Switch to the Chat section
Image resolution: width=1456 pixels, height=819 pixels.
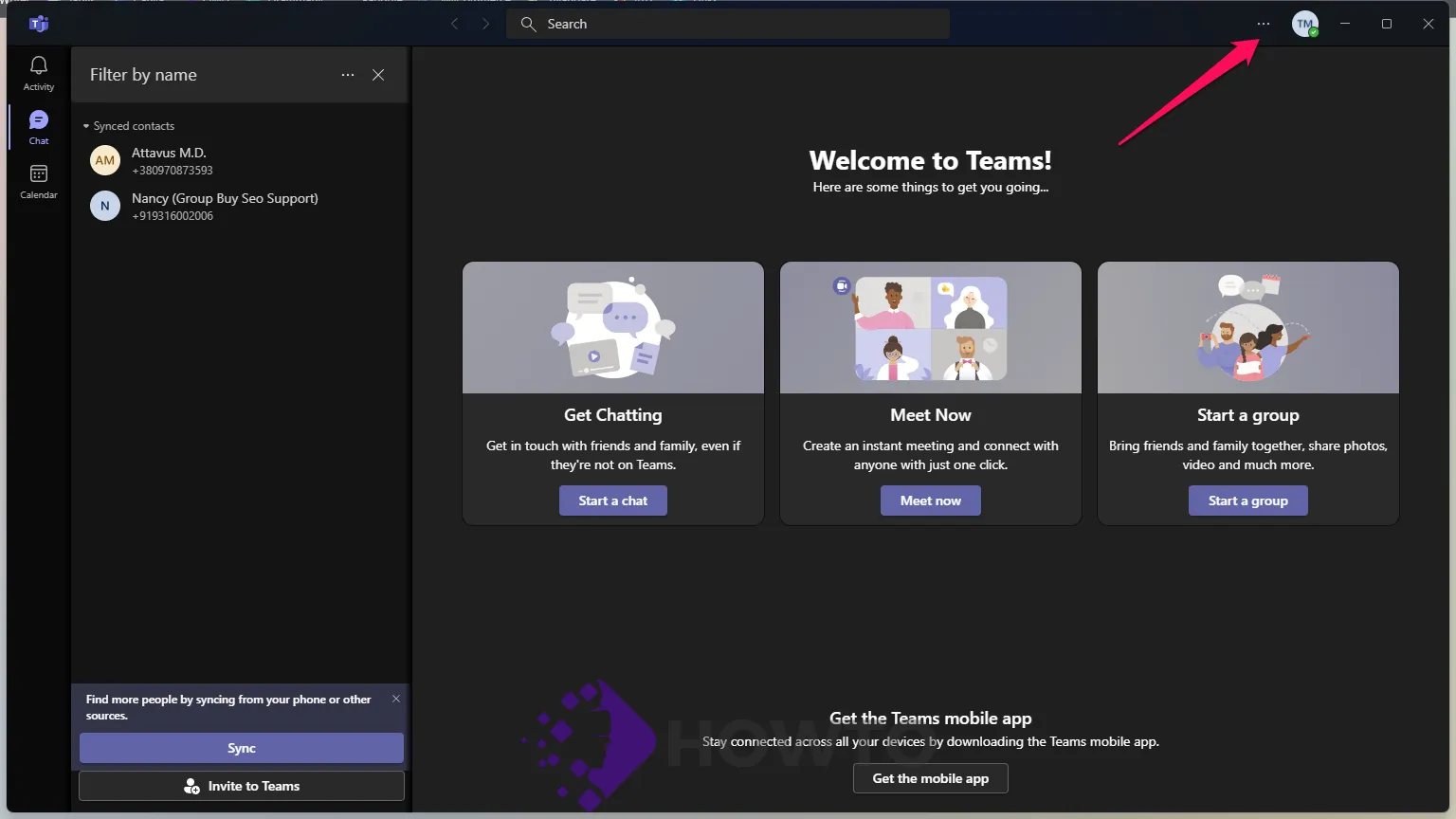pos(39,127)
